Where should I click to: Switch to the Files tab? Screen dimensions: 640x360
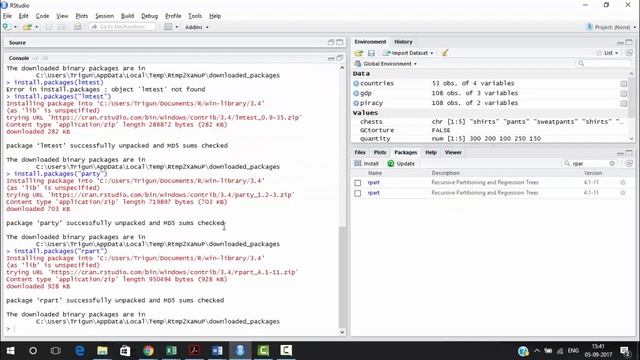pyautogui.click(x=360, y=152)
